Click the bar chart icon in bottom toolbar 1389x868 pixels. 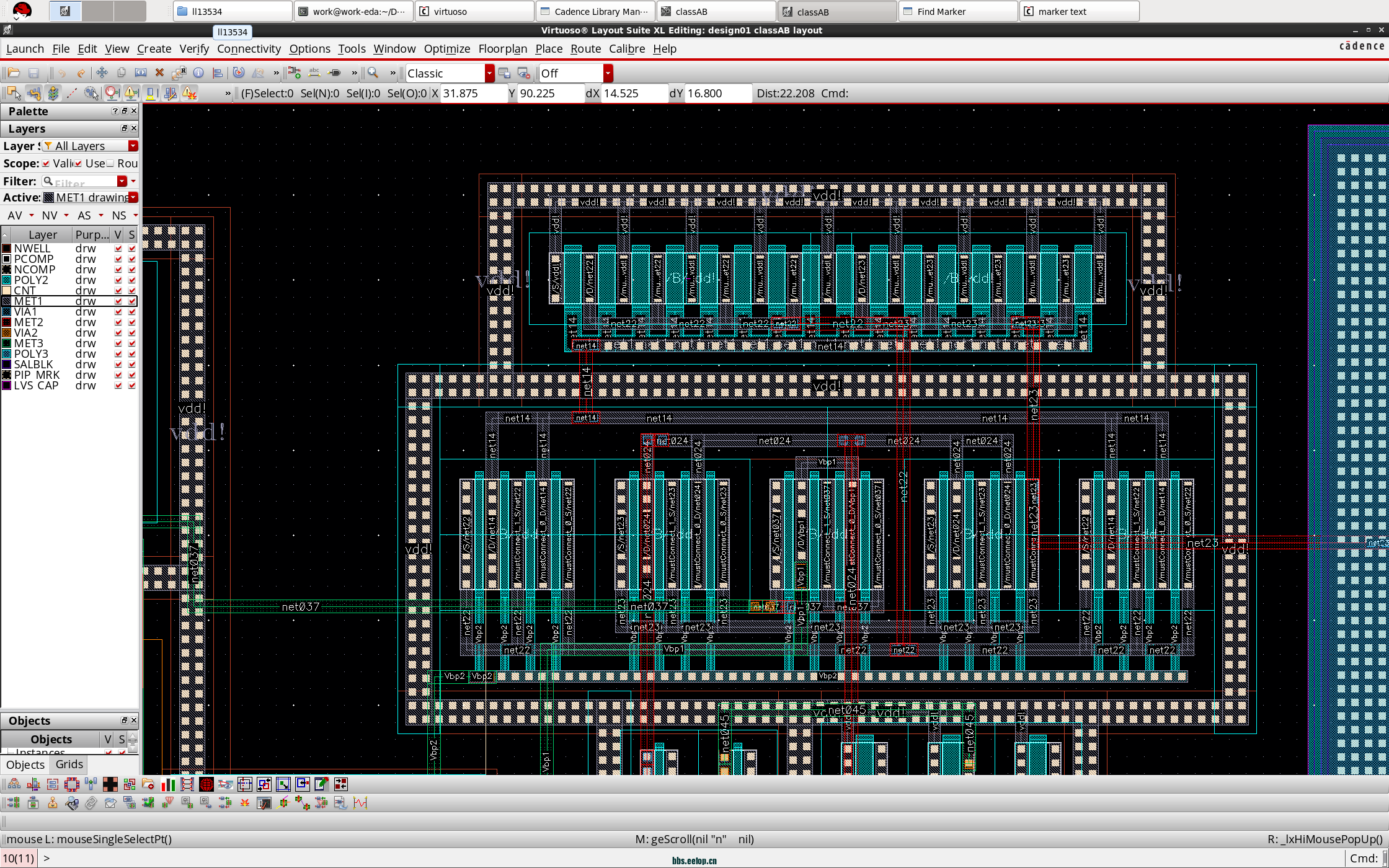point(168,784)
